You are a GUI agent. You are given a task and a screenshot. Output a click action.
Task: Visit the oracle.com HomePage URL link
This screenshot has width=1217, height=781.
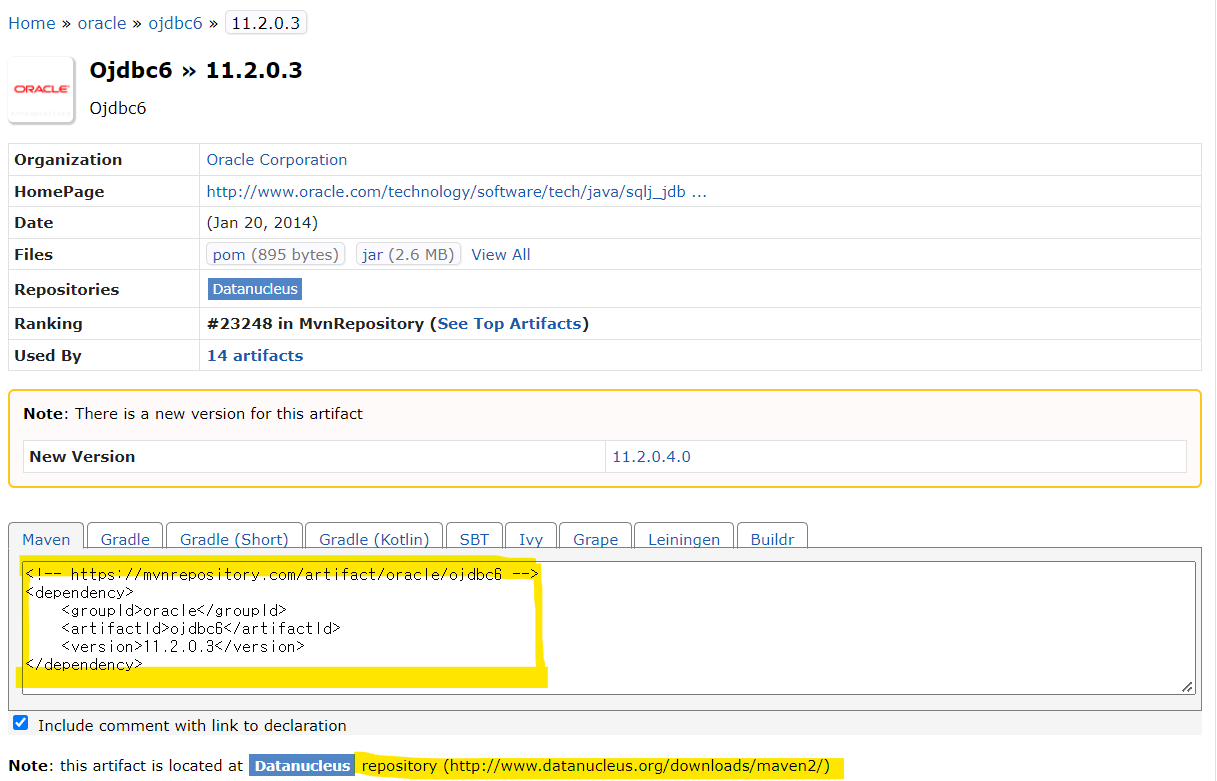click(456, 192)
